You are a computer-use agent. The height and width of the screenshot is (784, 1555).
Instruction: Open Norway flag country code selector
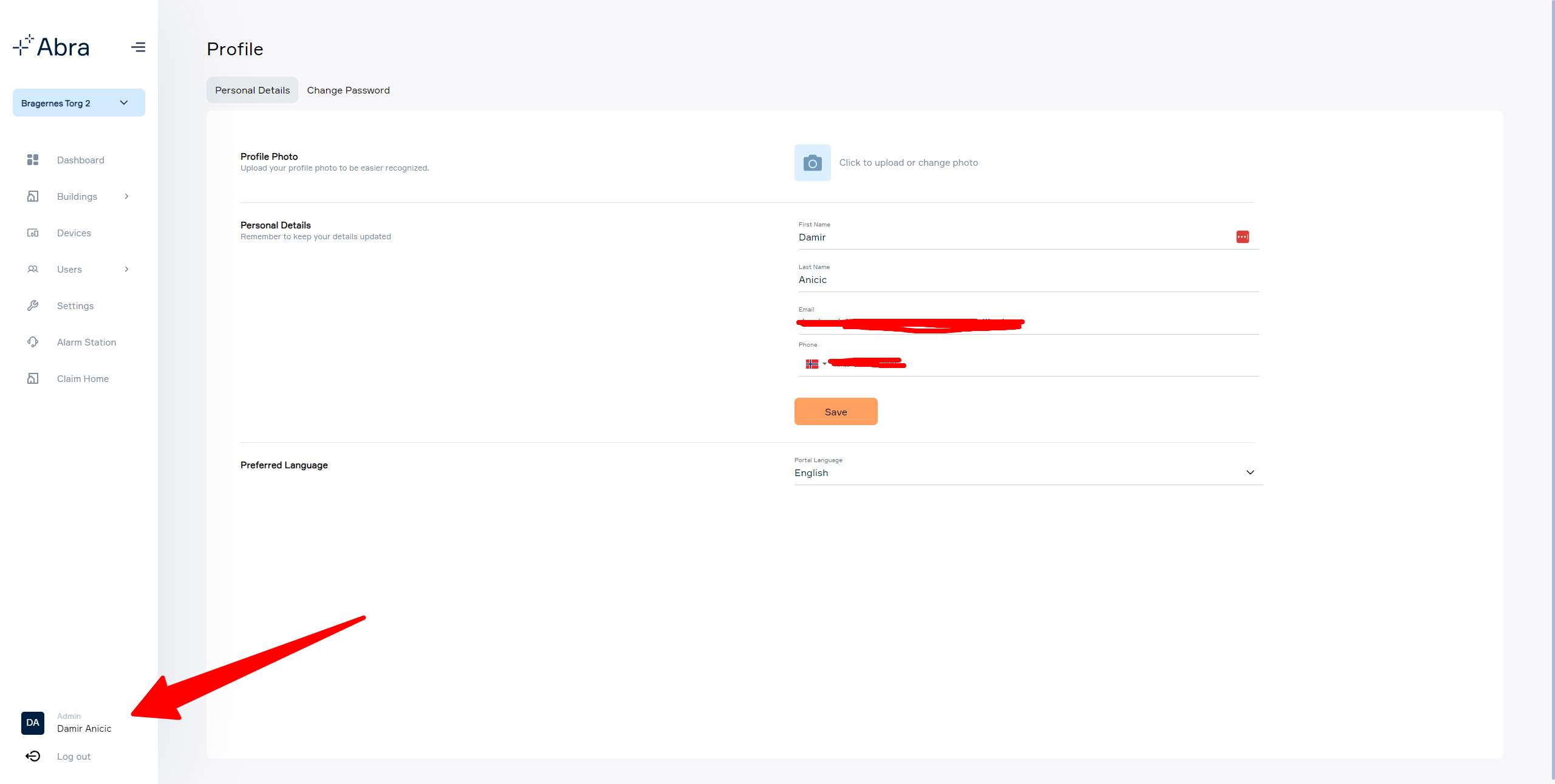[x=816, y=364]
